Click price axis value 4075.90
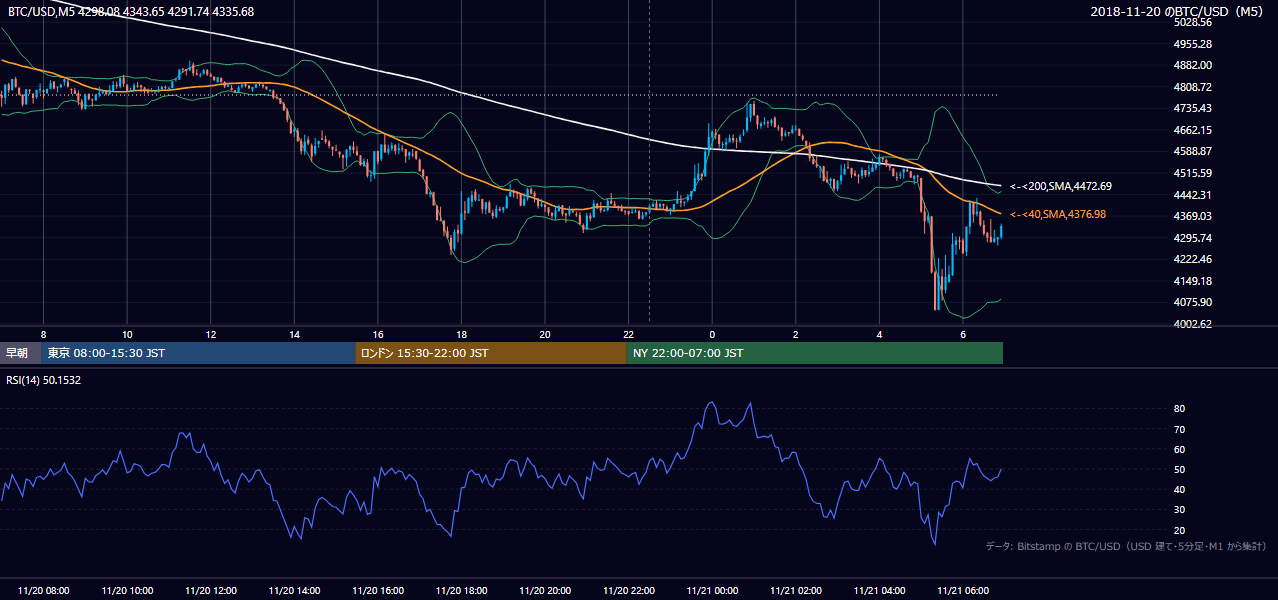Viewport: 1278px width, 600px height. click(1193, 302)
